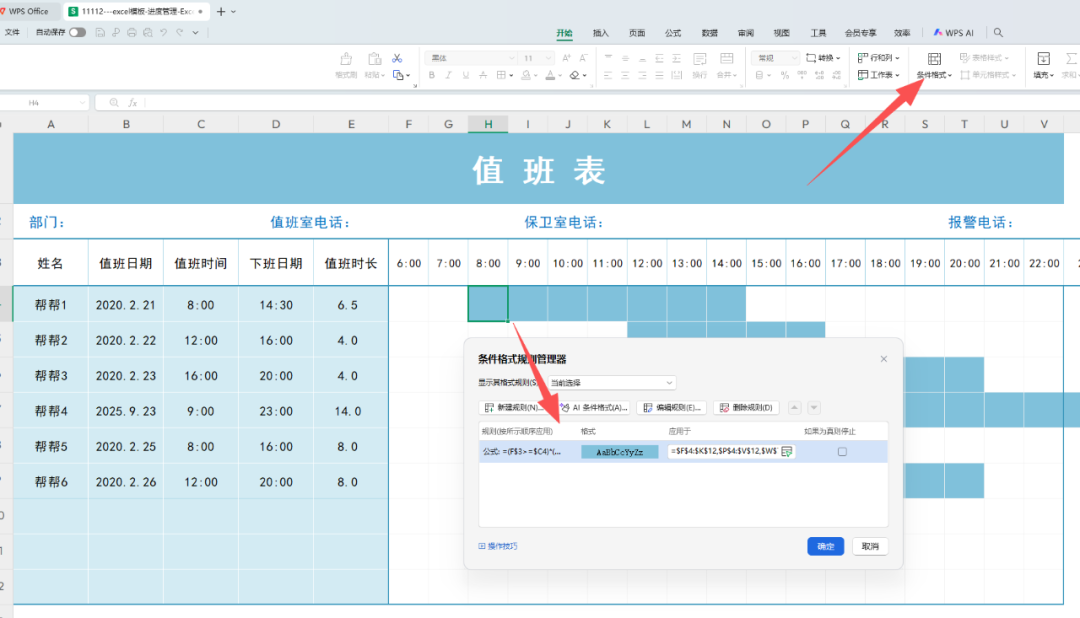Screen dimensions: 1080x618
Task: Click the 确定 confirm button
Action: pos(825,546)
